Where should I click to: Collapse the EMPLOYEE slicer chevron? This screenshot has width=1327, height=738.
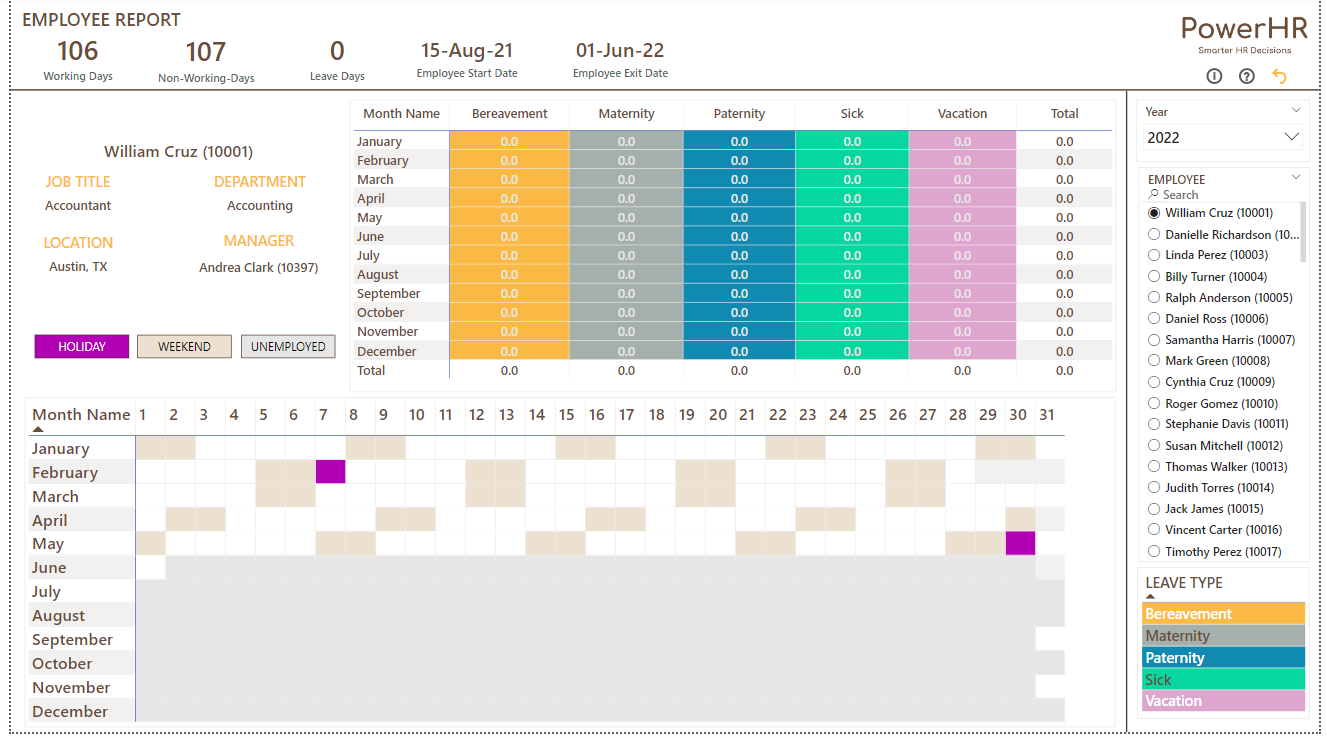(1296, 177)
